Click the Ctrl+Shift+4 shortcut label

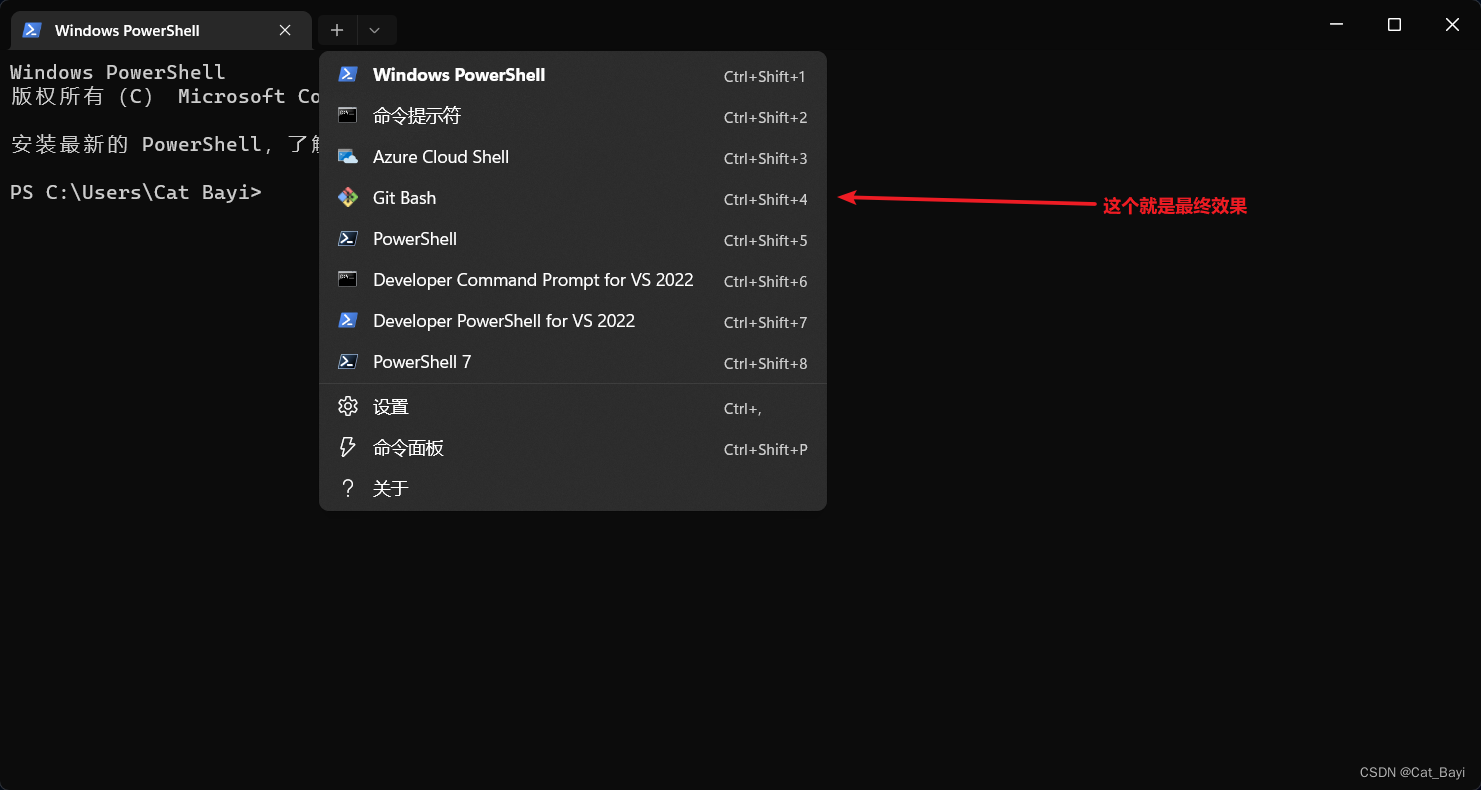[x=765, y=200]
